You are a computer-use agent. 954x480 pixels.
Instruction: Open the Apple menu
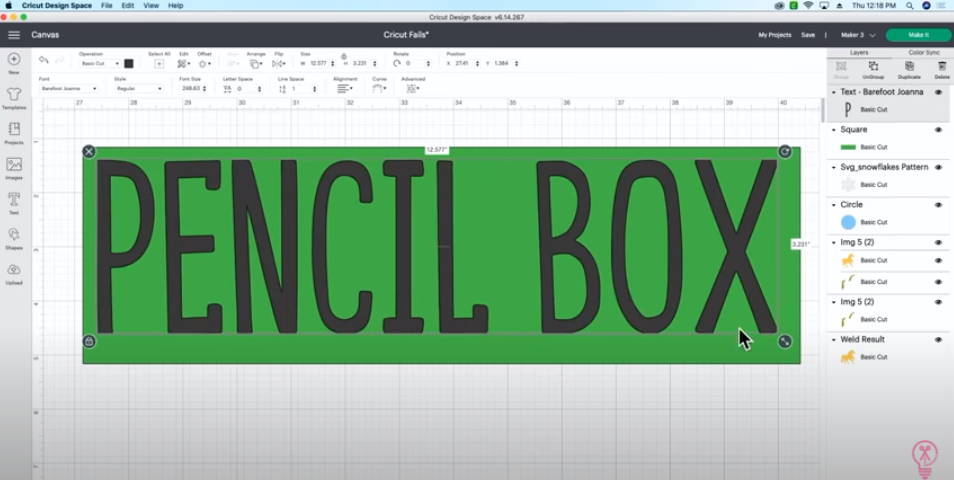point(9,5)
